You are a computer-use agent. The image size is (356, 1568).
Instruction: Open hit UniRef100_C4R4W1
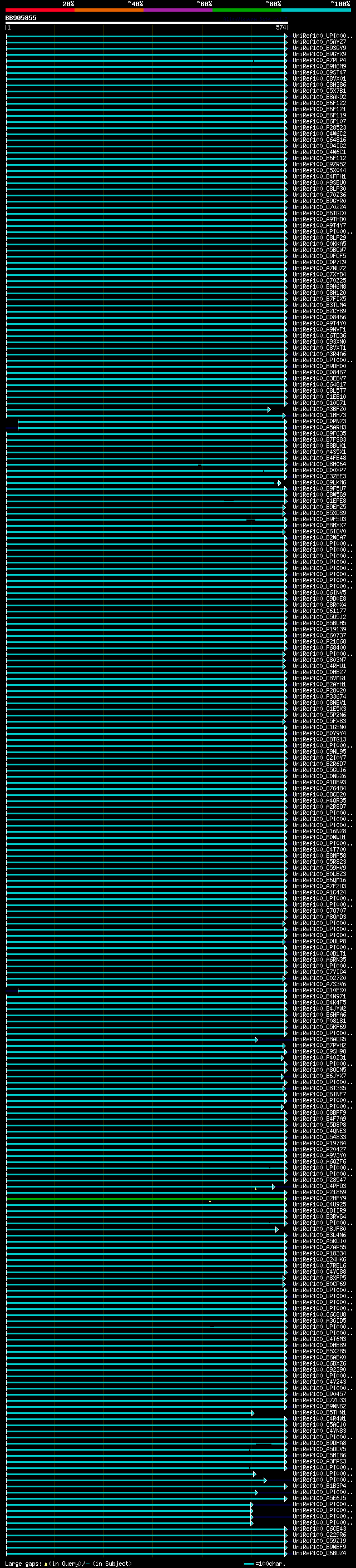[319, 1418]
